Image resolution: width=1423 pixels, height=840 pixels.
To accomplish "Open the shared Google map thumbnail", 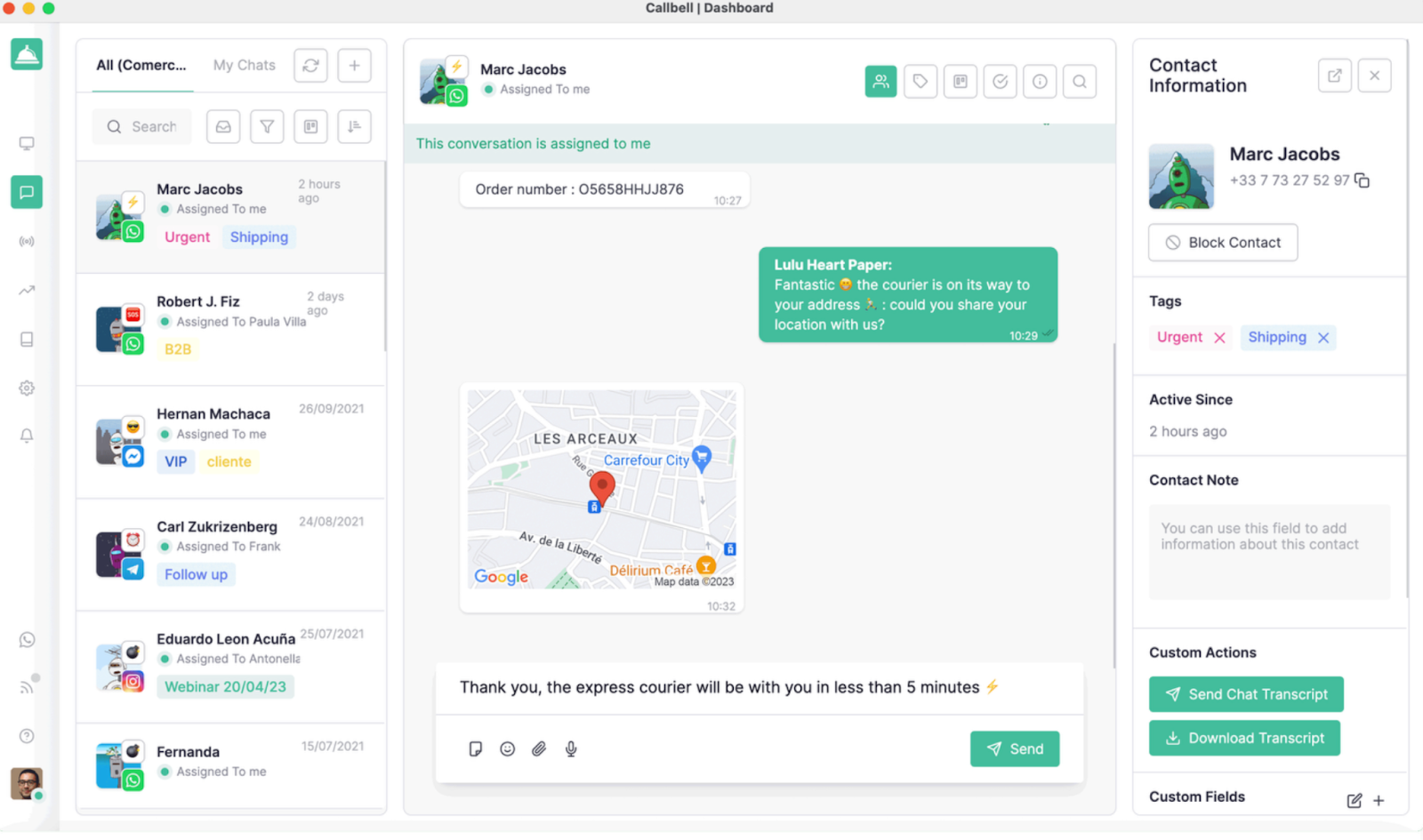I will coord(602,490).
